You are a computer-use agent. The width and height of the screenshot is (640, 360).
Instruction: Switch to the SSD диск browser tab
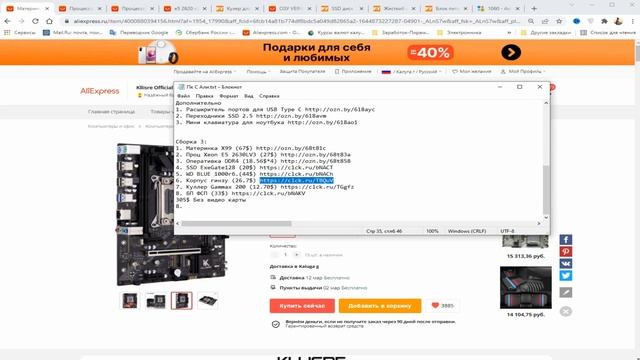click(342, 8)
